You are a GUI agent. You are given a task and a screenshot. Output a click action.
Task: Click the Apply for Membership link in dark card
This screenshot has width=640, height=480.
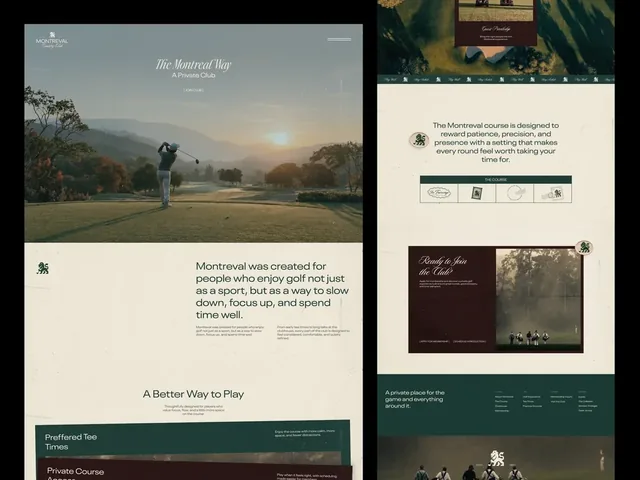click(434, 341)
